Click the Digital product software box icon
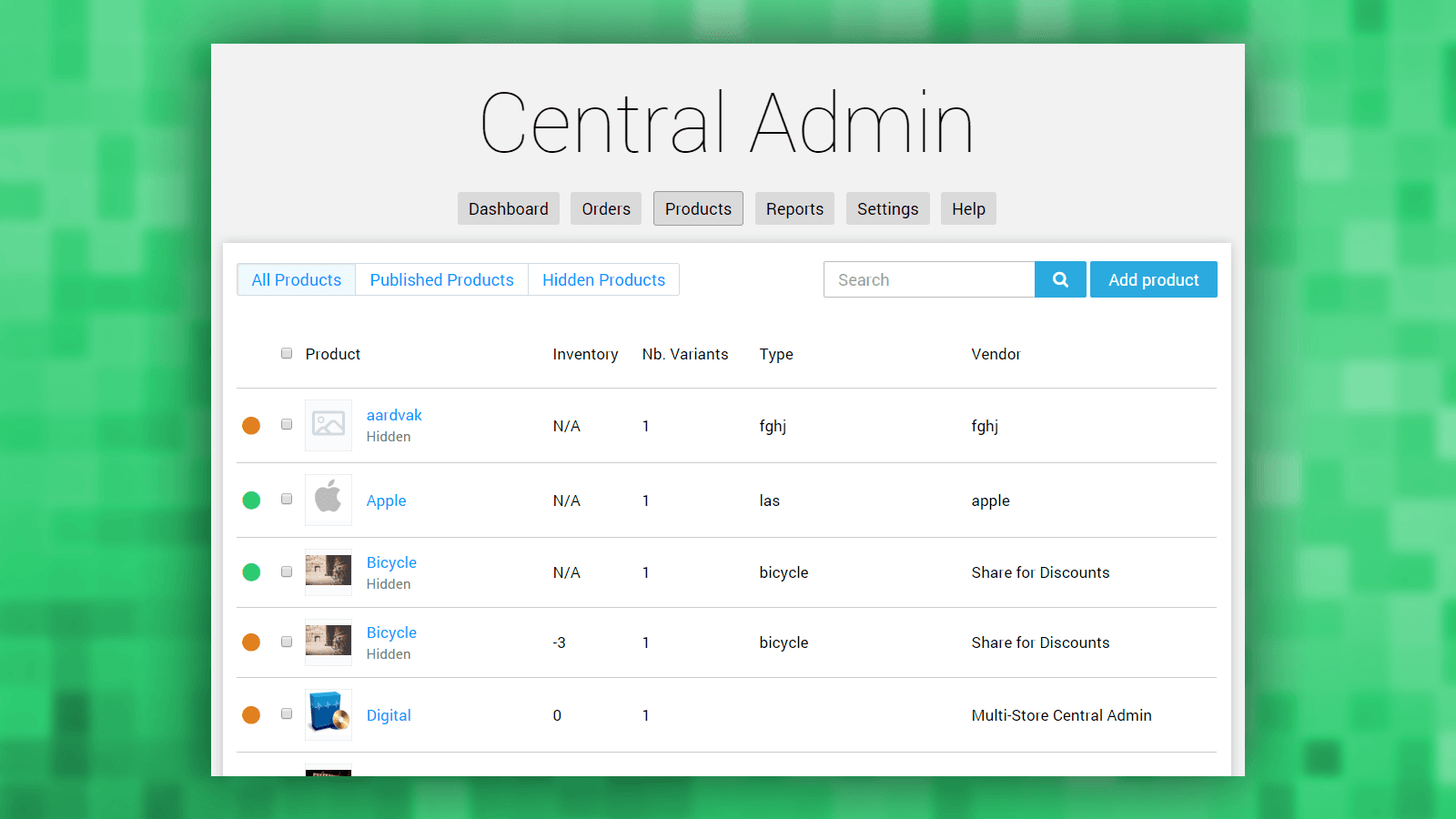1456x819 pixels. coord(329,714)
